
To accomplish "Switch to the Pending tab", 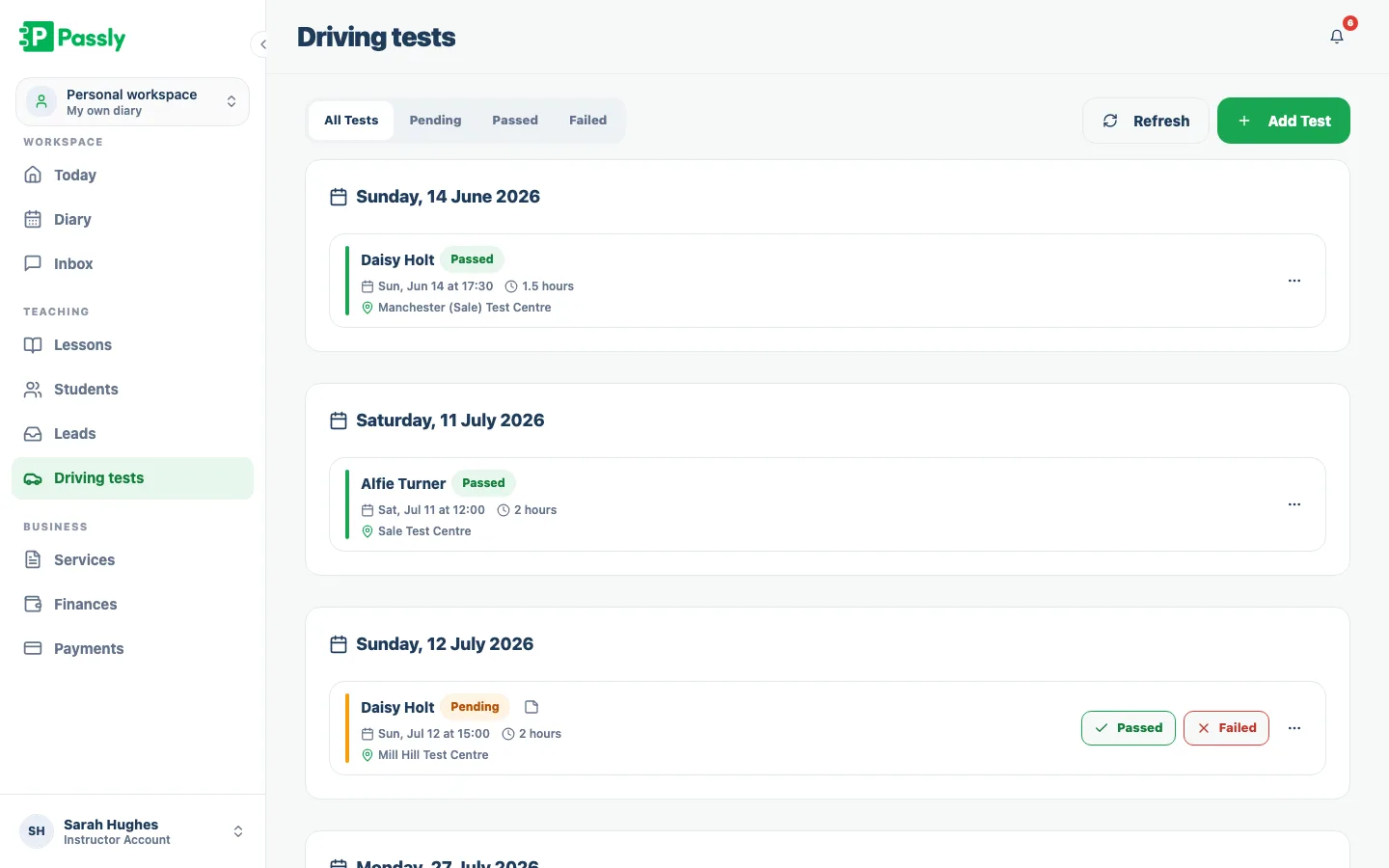I will 435,121.
